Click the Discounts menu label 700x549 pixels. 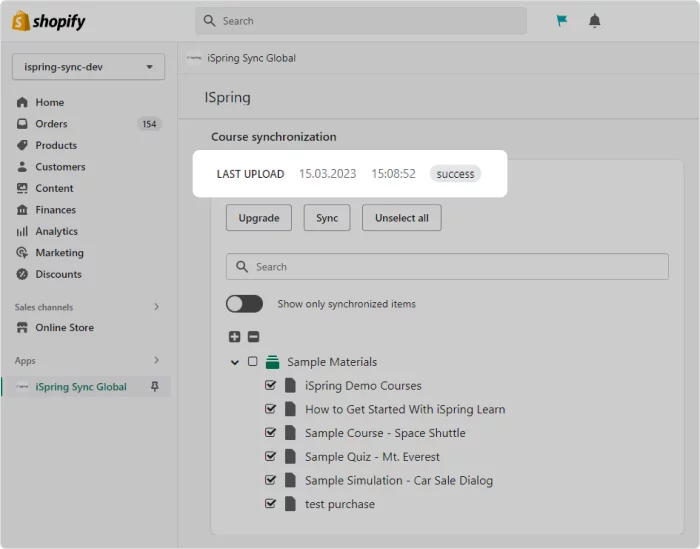tap(58, 274)
